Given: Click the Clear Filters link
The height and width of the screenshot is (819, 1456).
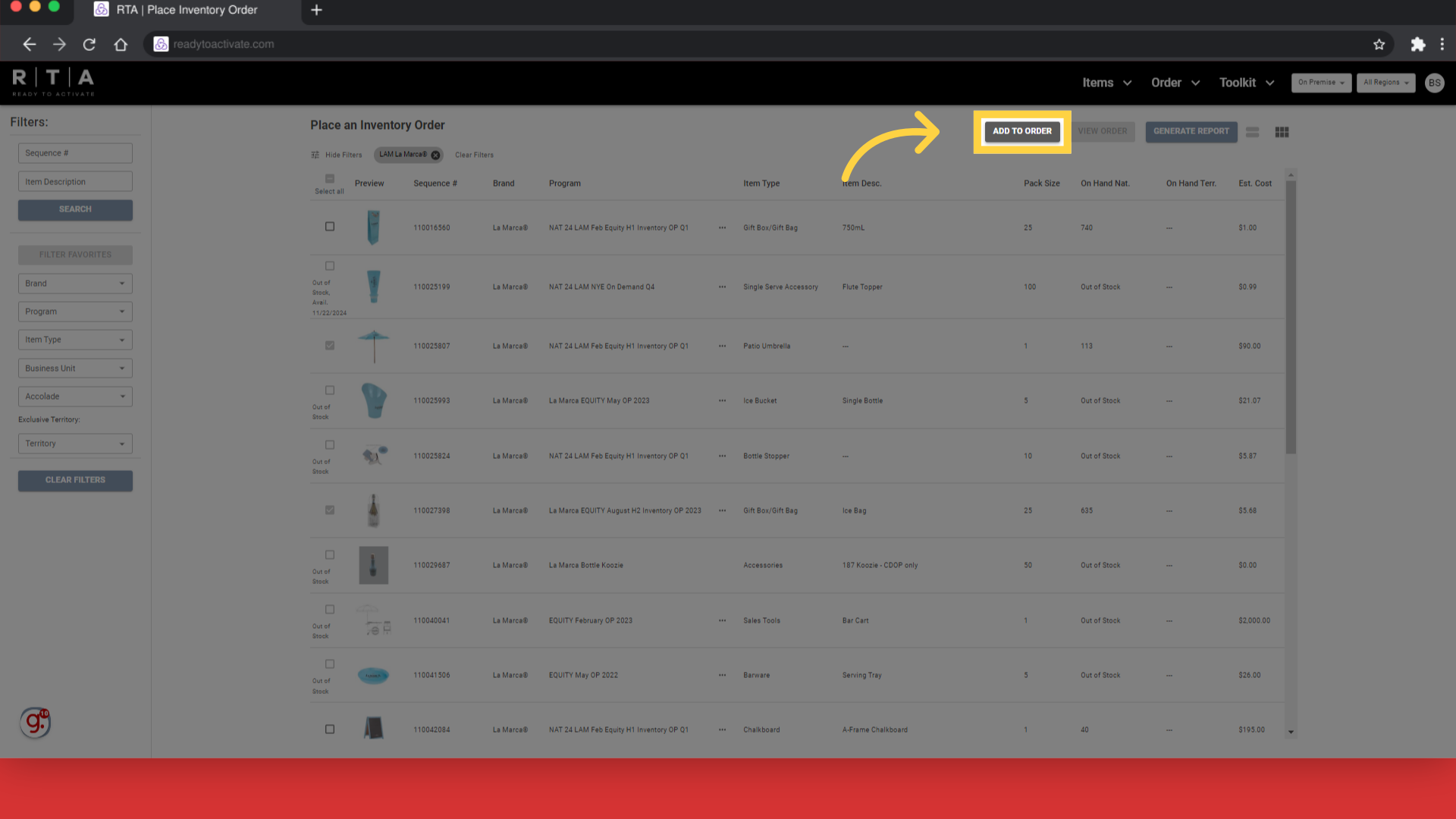Looking at the screenshot, I should [x=474, y=155].
